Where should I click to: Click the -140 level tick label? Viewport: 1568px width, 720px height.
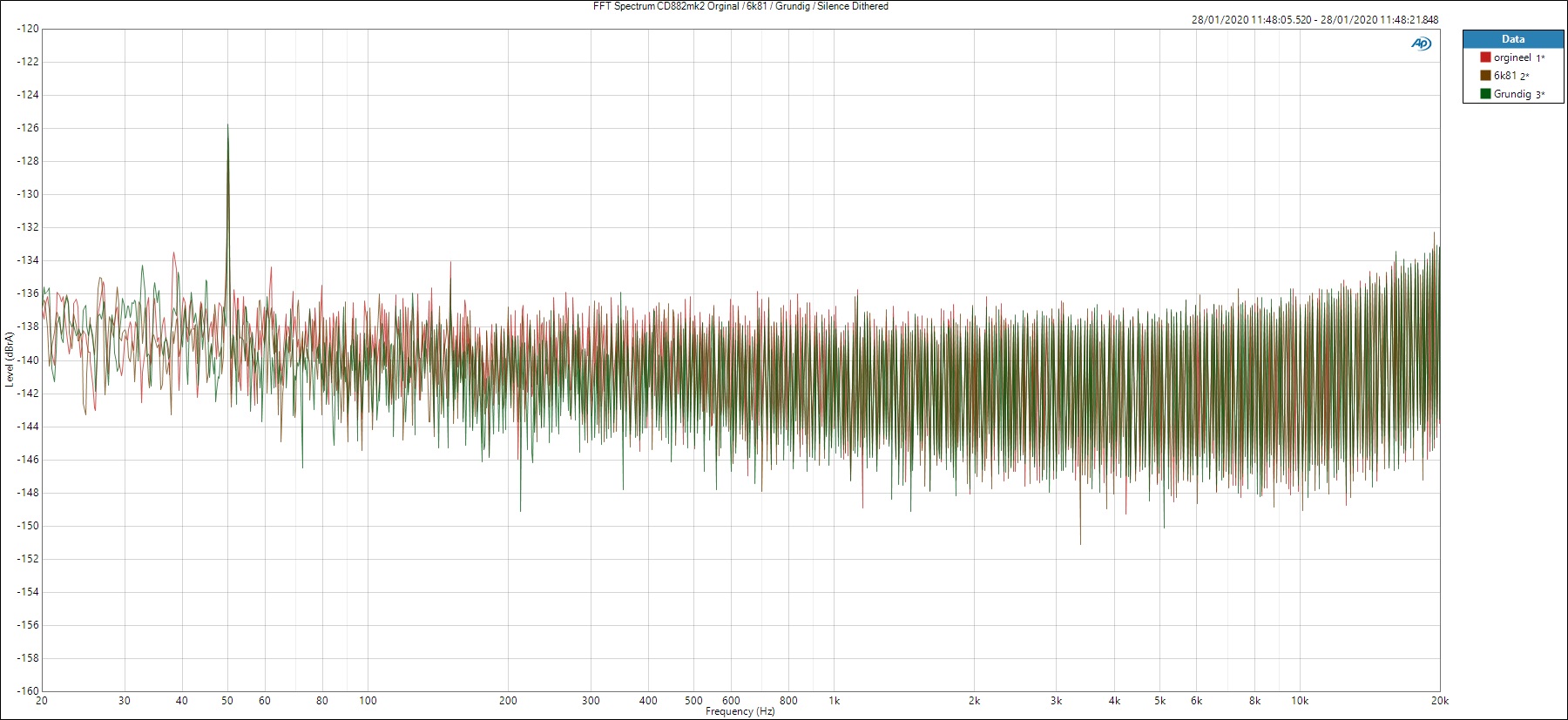(28, 360)
